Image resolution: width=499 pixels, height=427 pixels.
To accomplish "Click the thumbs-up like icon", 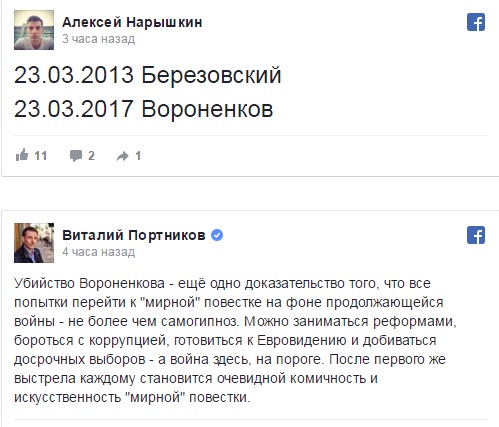I will pos(22,155).
